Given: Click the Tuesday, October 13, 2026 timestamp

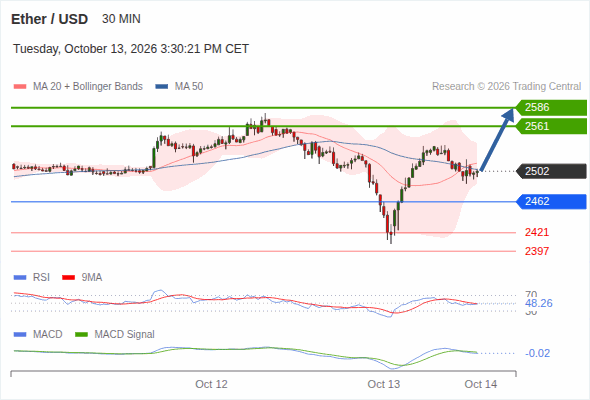Looking at the screenshot, I should tap(131, 49).
